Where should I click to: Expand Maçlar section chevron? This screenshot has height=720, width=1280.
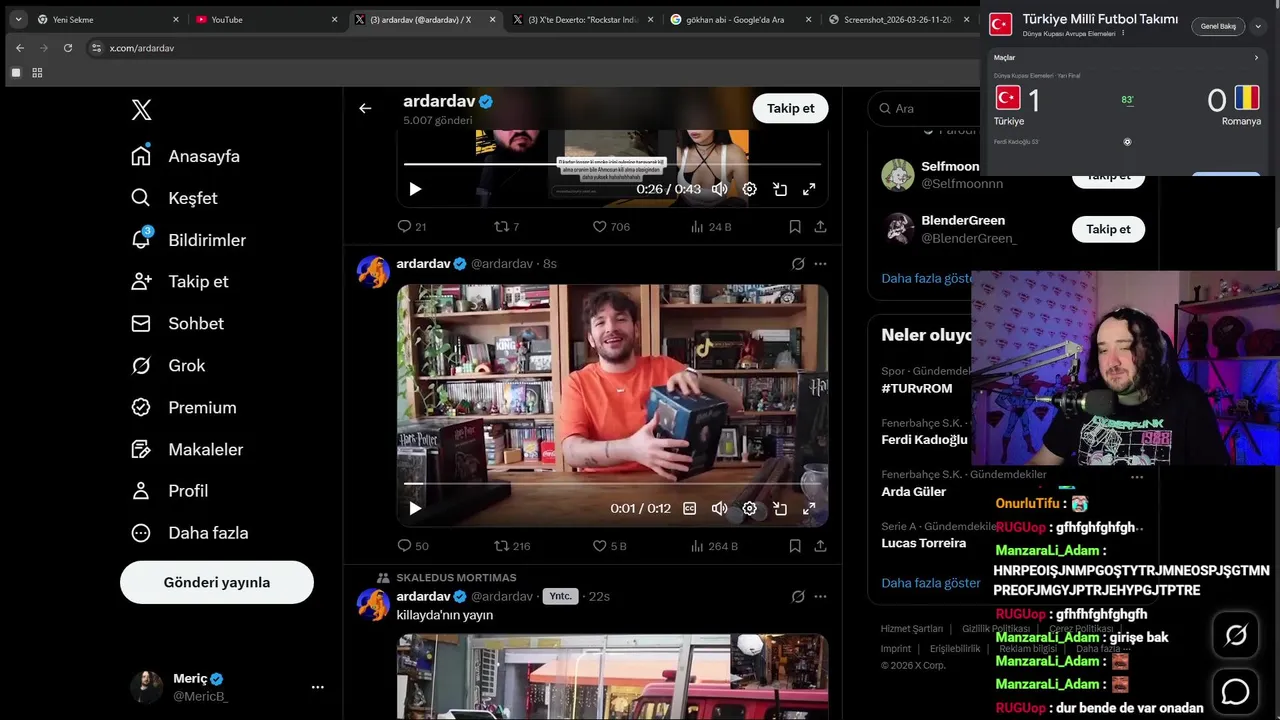click(1256, 58)
